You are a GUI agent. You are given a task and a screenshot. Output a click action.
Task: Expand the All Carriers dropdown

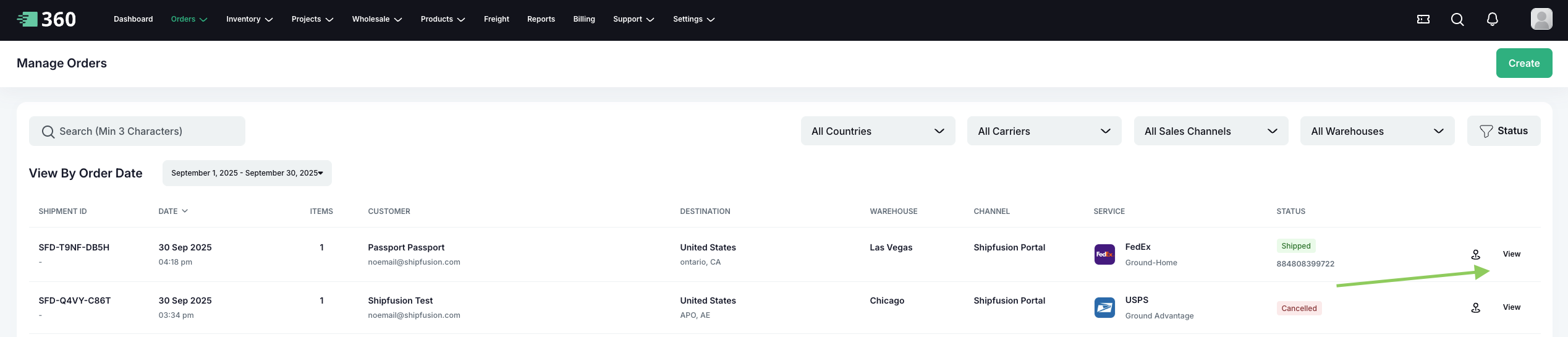(1044, 131)
